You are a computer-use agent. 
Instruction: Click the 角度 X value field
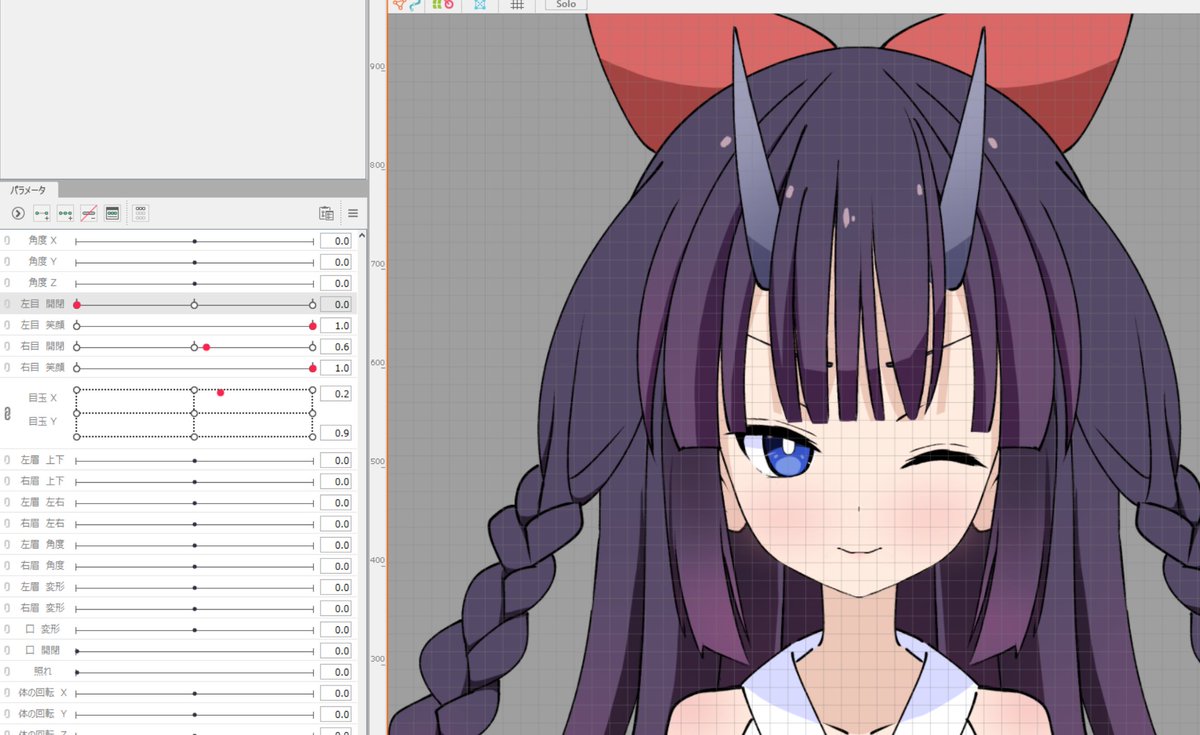[x=336, y=241]
